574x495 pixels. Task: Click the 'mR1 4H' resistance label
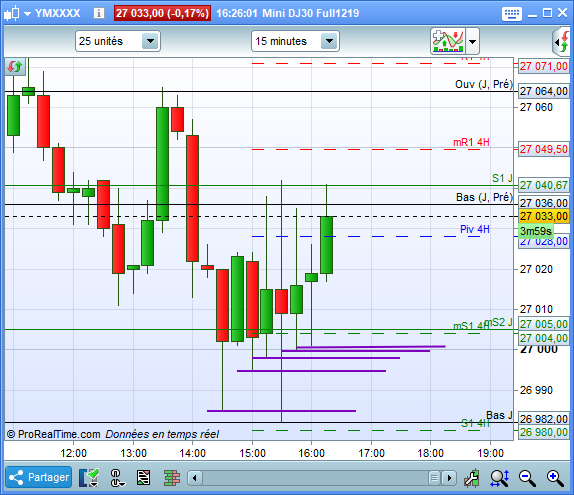[x=471, y=142]
